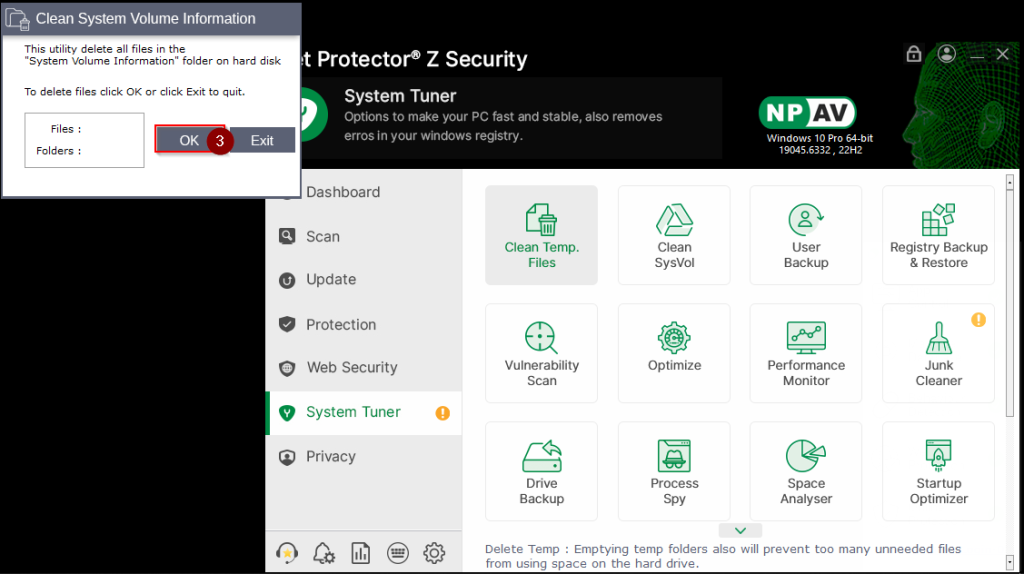Expand more tools with down chevron

740,530
